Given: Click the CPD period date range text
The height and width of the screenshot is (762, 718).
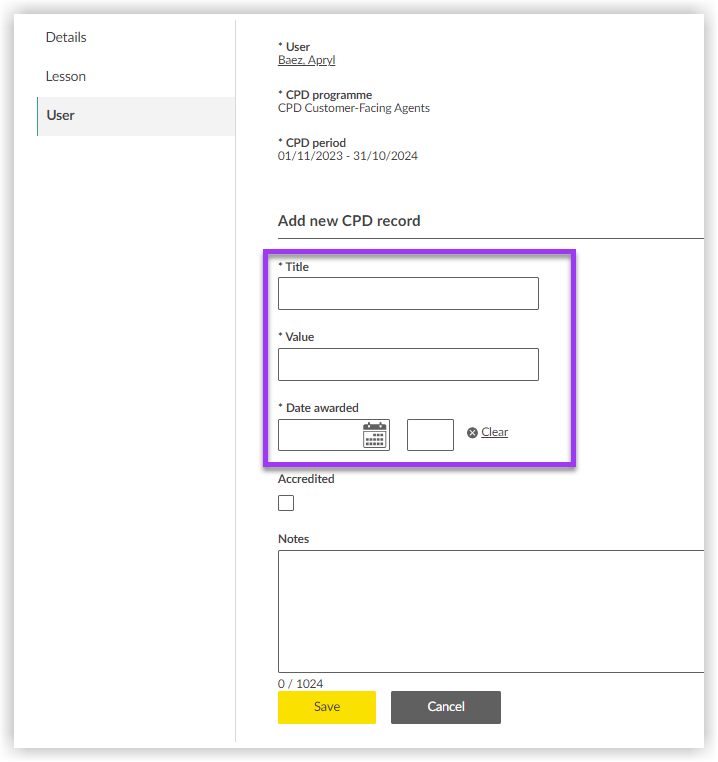Looking at the screenshot, I should click(x=347, y=156).
